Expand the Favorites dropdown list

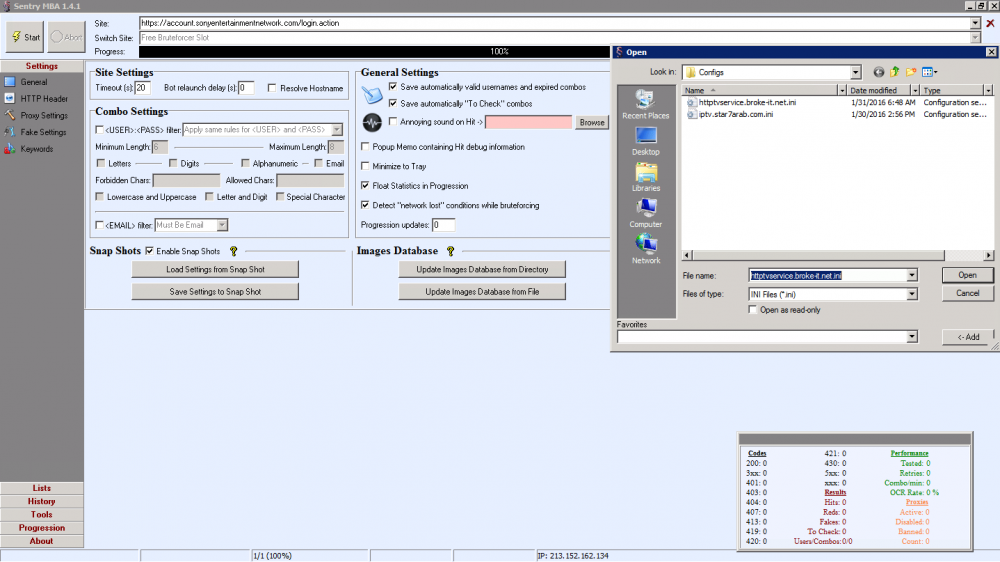click(x=912, y=337)
